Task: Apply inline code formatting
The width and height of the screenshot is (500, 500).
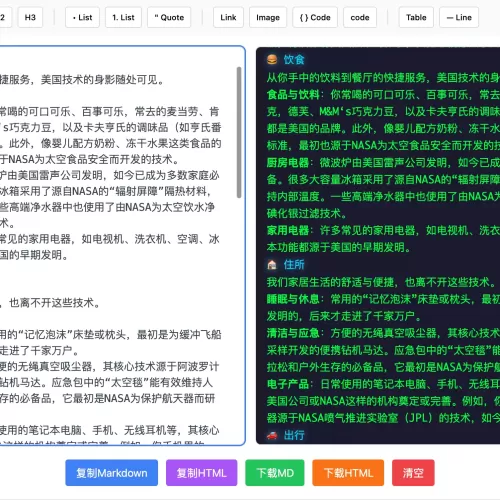Action: click(x=360, y=17)
